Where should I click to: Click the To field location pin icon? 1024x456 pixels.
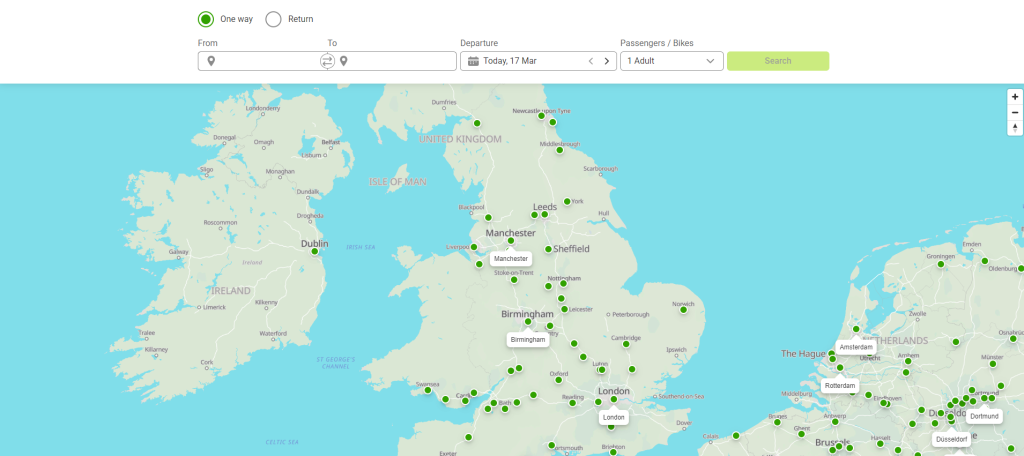(x=344, y=61)
